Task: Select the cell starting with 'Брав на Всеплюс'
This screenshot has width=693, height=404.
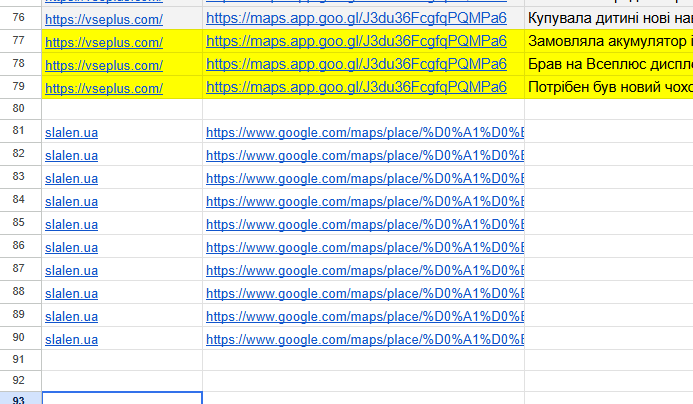Action: pyautogui.click(x=609, y=65)
